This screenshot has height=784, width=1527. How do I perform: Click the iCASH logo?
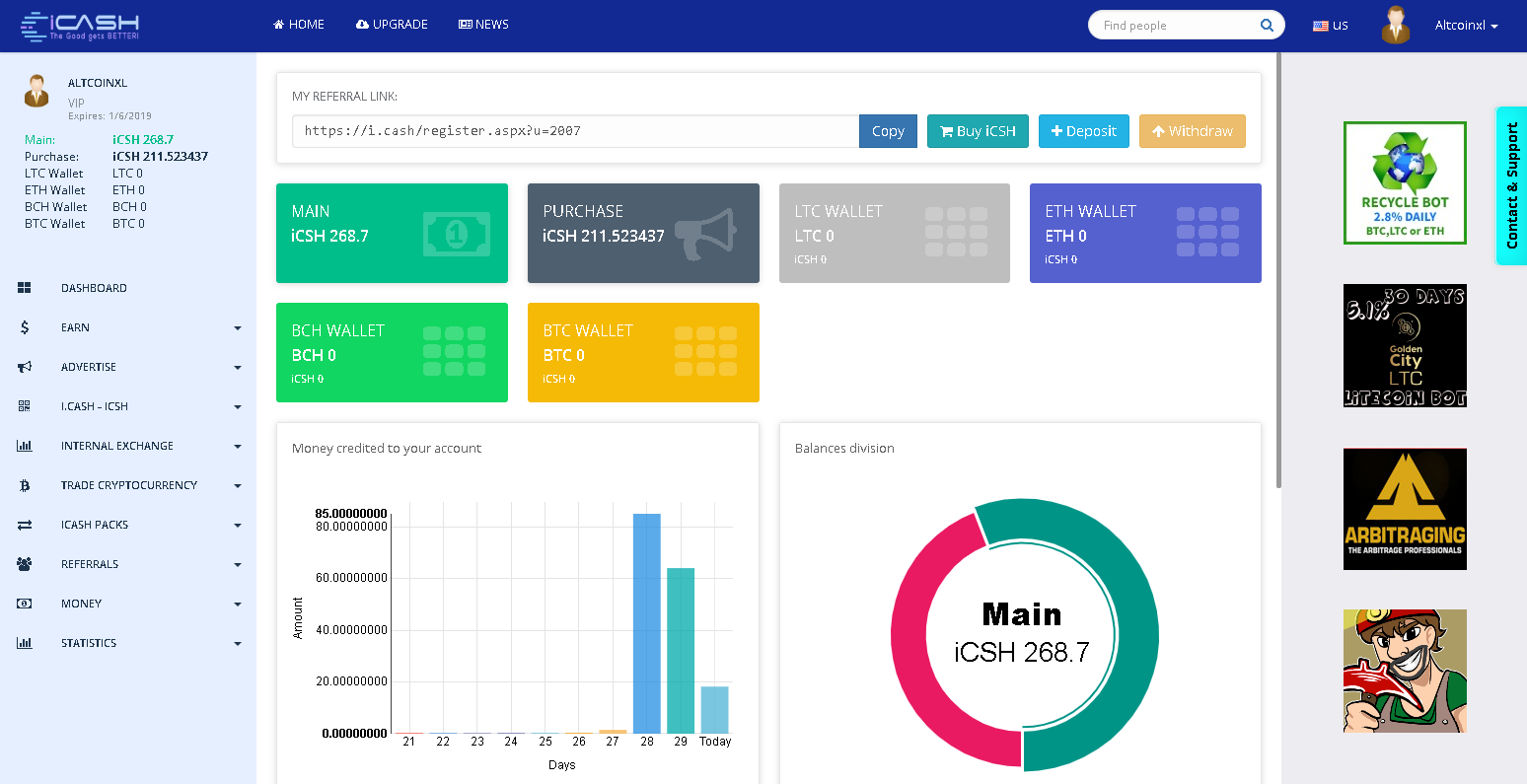coord(80,26)
